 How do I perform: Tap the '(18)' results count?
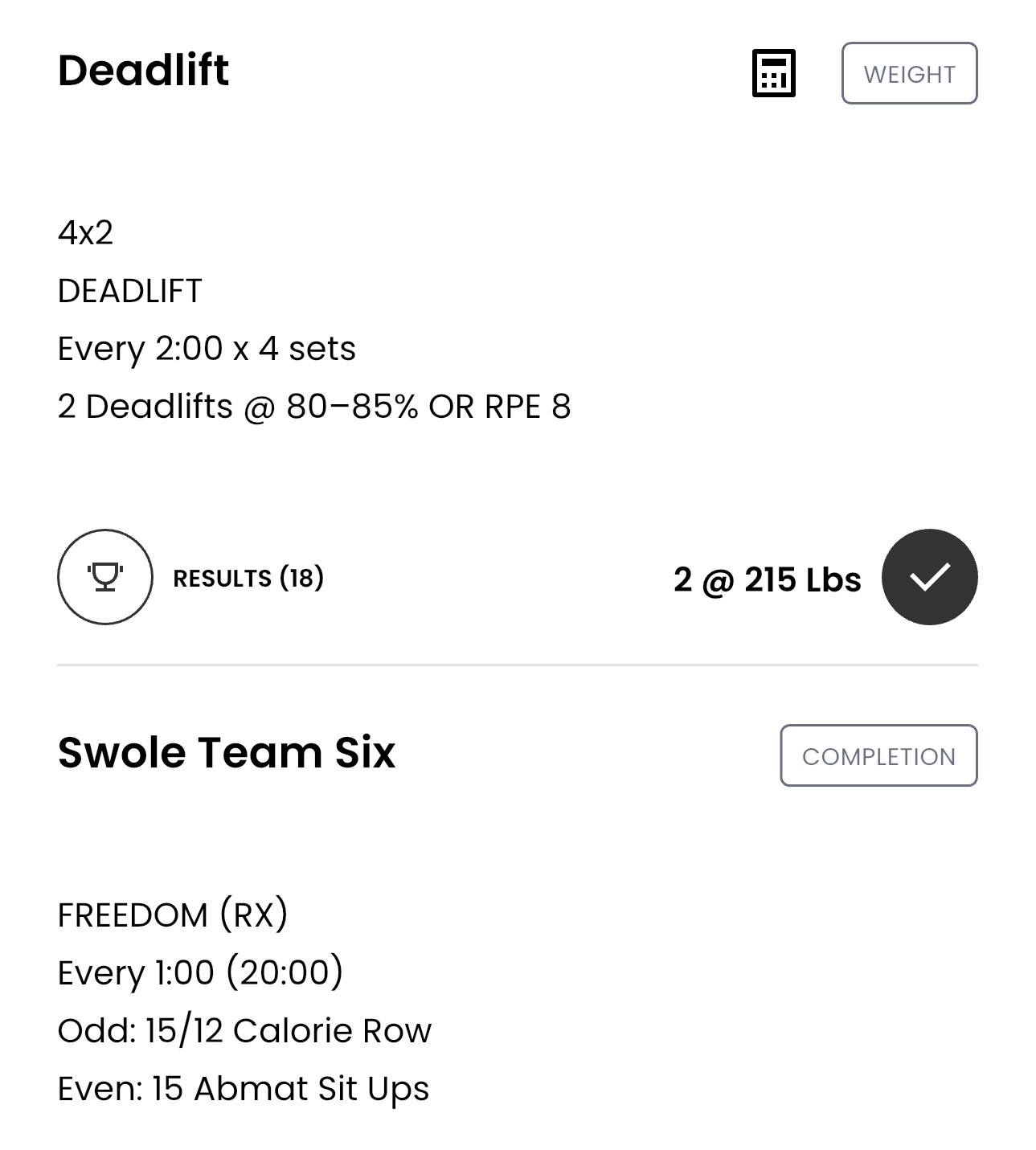tap(301, 578)
